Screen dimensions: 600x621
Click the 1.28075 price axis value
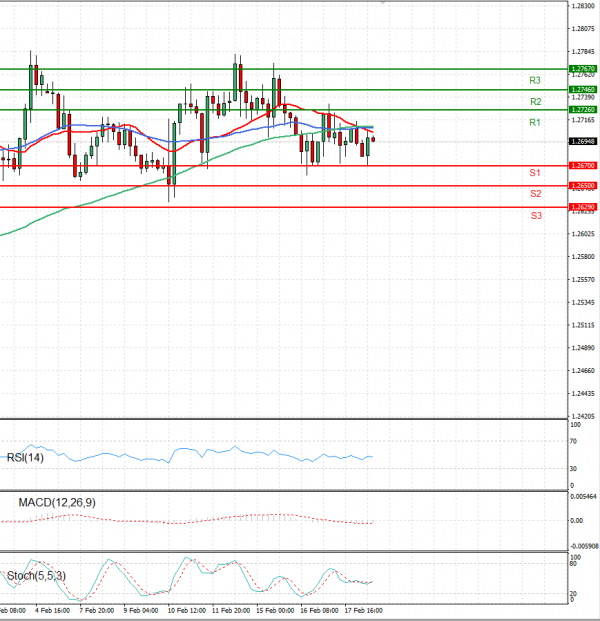point(583,29)
